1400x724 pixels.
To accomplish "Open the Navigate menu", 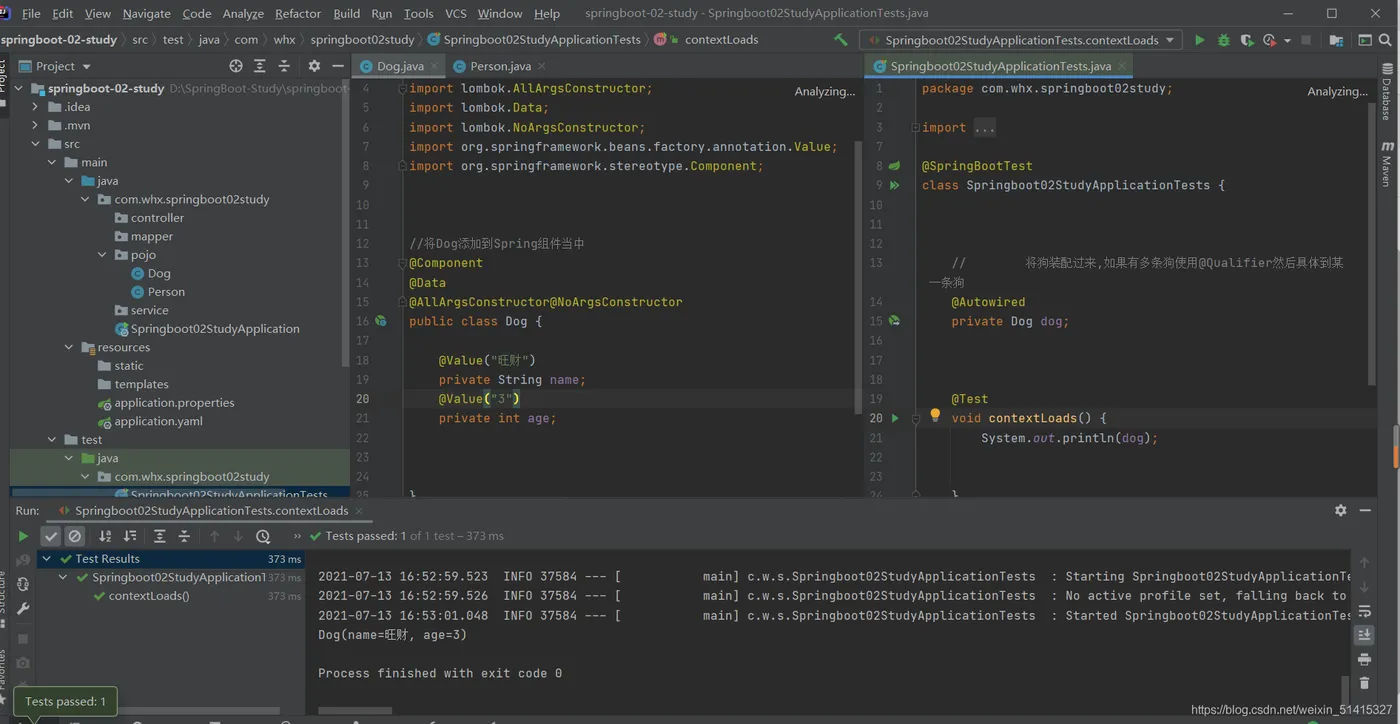I will coord(147,13).
